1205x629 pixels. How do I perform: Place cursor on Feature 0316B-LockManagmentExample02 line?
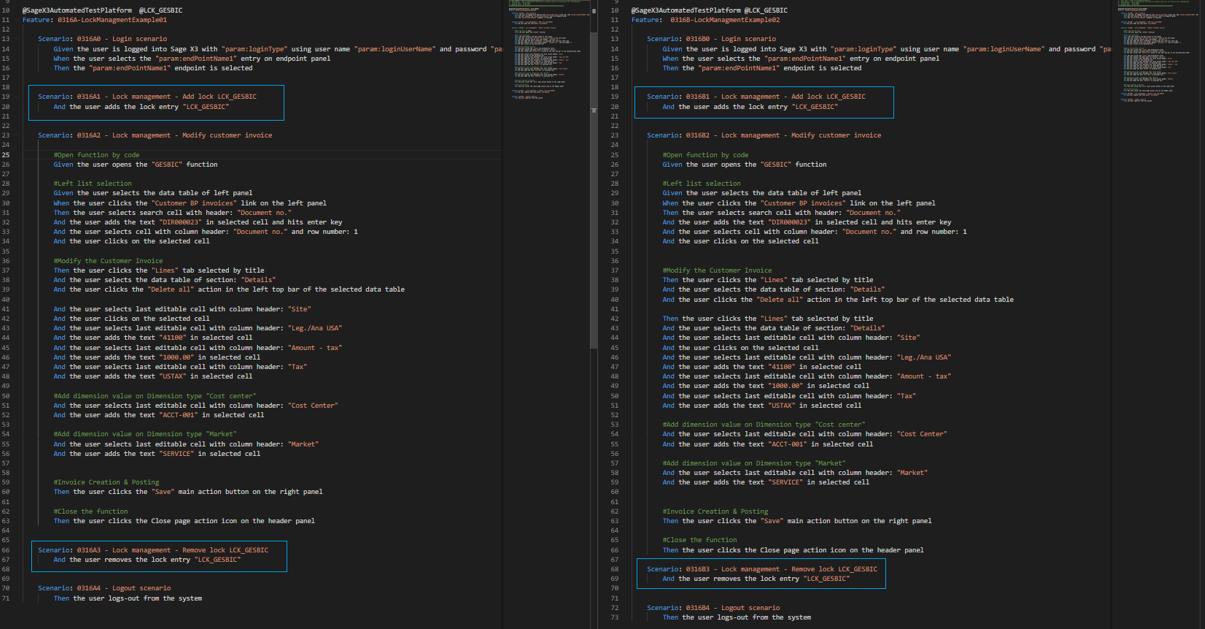pyautogui.click(x=705, y=20)
